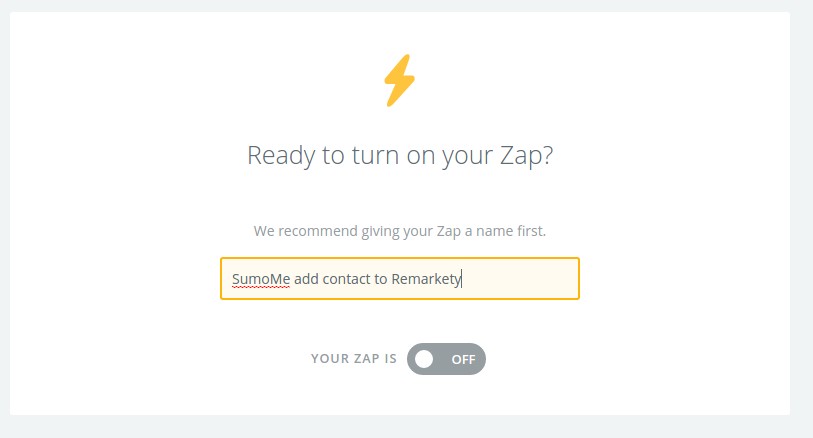Click the word Ready in the heading

(281, 156)
